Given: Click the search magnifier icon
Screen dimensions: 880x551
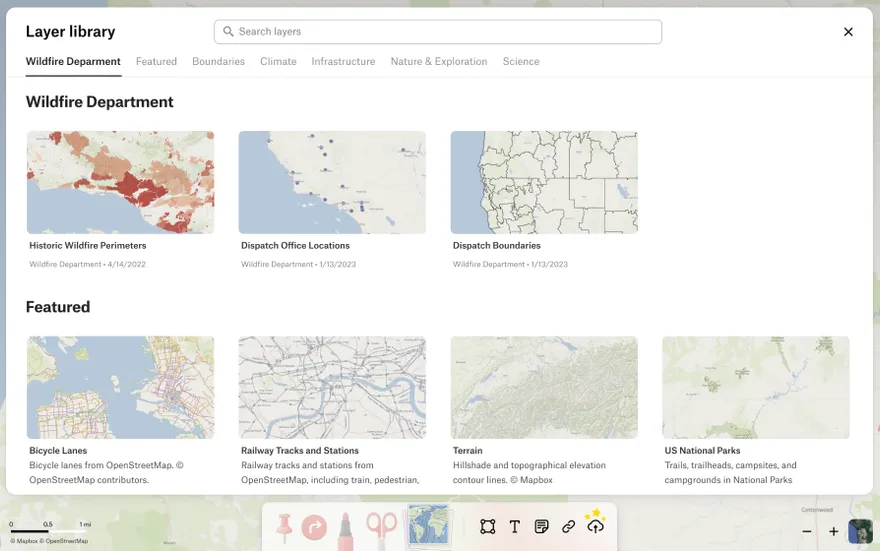Looking at the screenshot, I should [x=228, y=31].
